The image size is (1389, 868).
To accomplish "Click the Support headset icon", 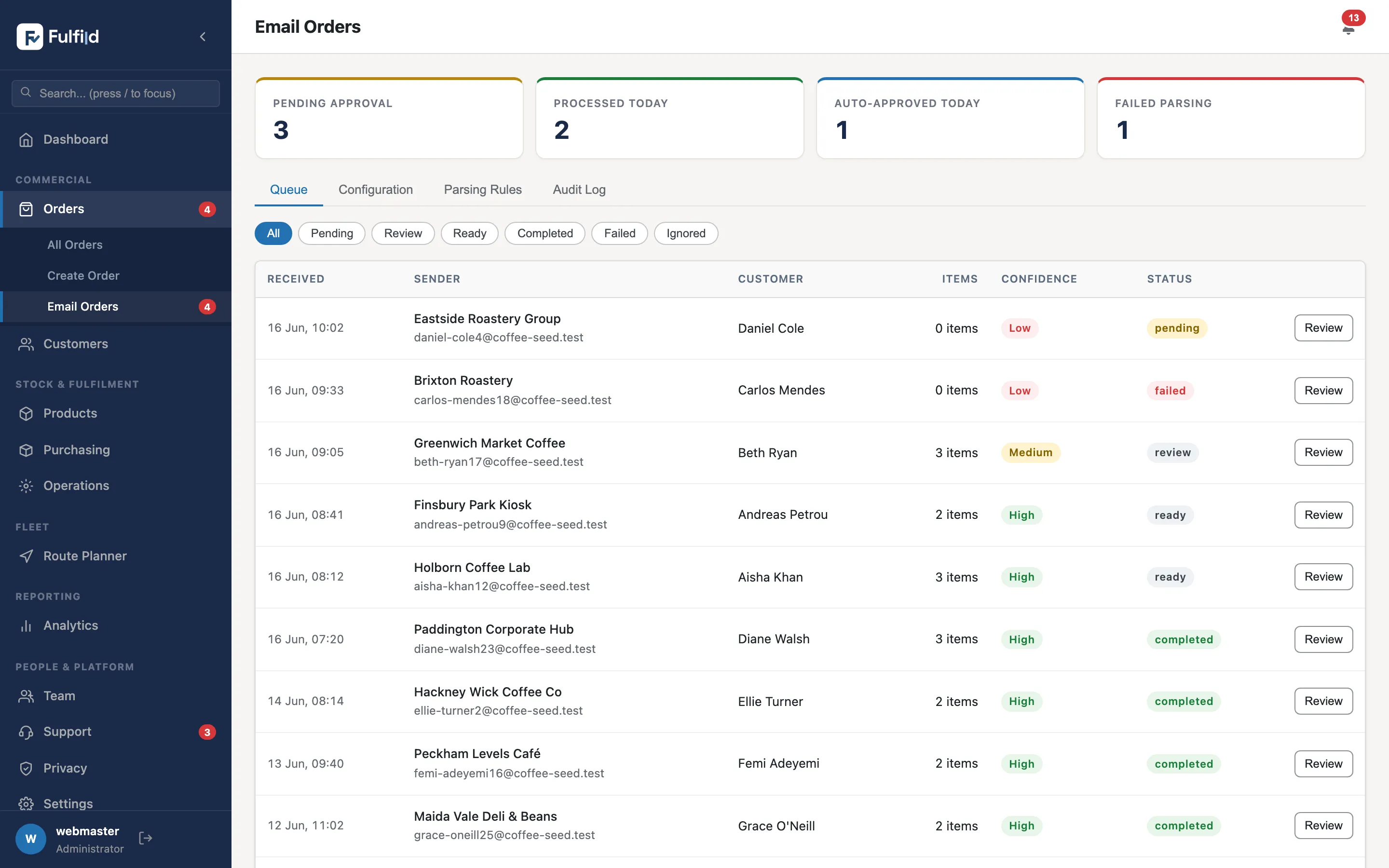I will pos(26,732).
